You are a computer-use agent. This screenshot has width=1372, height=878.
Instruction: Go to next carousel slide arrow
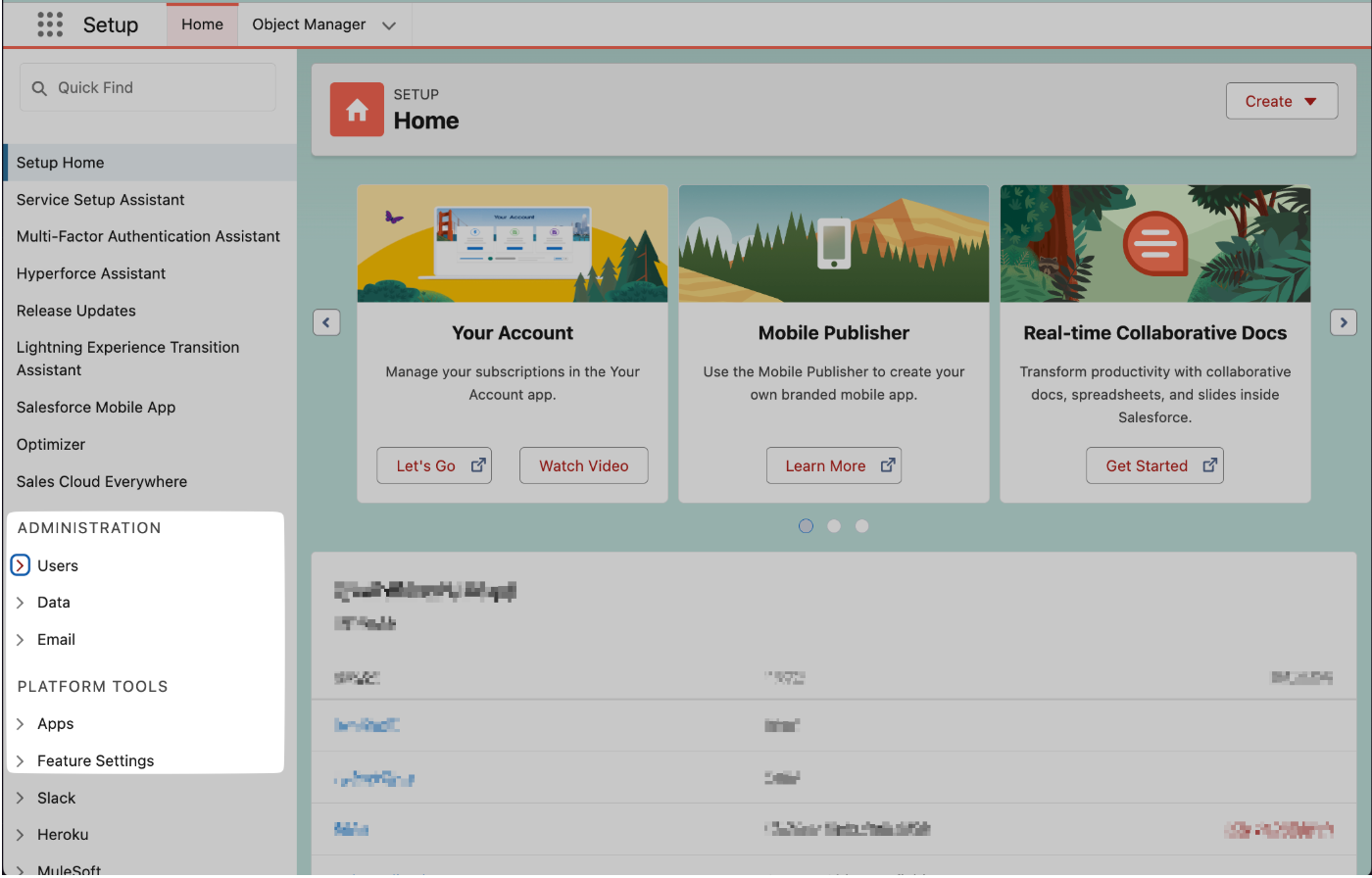click(1344, 321)
